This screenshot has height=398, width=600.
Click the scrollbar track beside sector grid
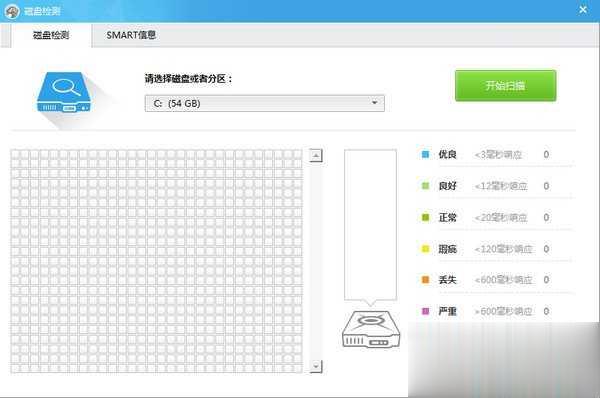point(316,261)
